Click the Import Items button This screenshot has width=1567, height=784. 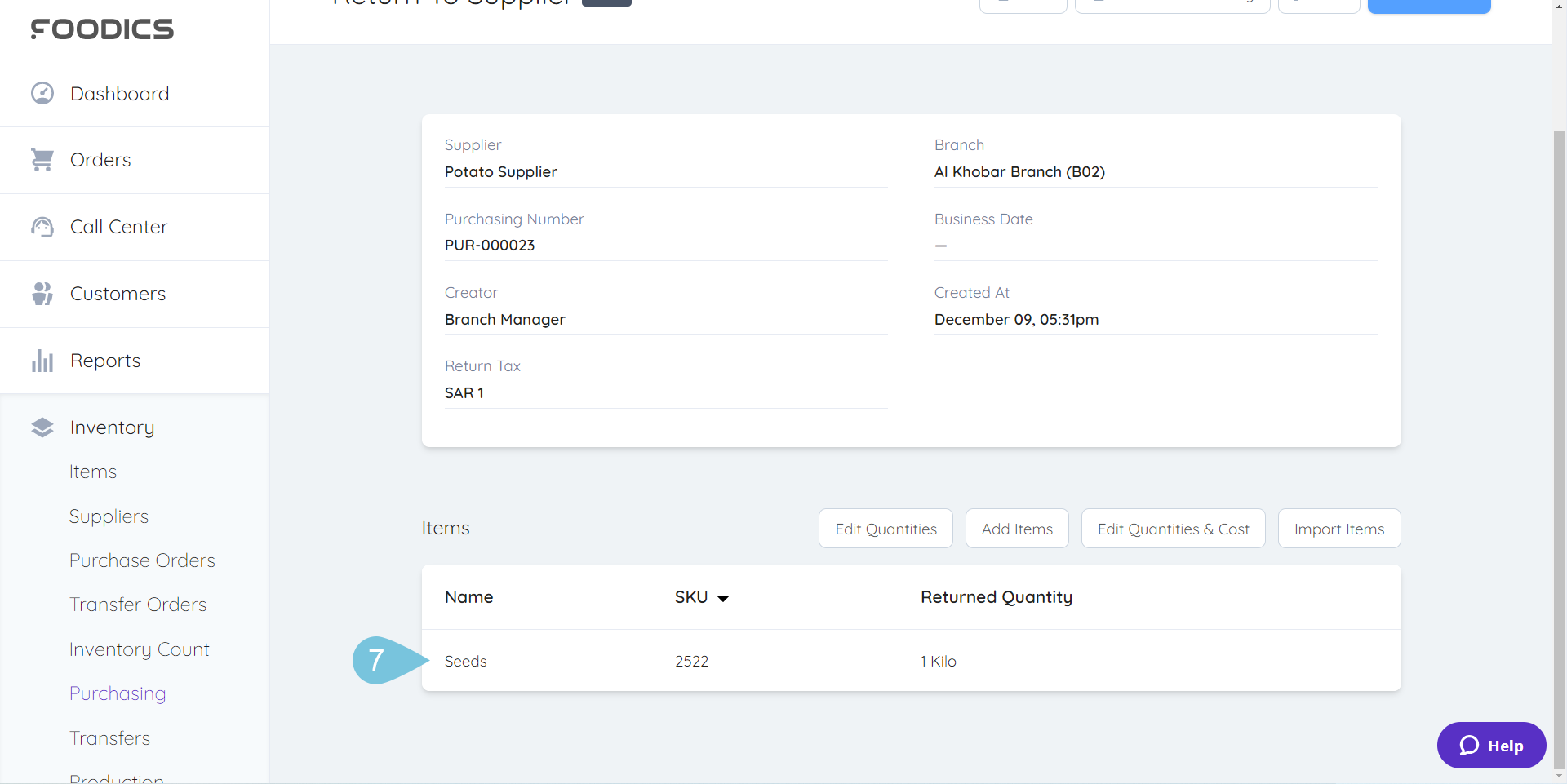point(1338,528)
